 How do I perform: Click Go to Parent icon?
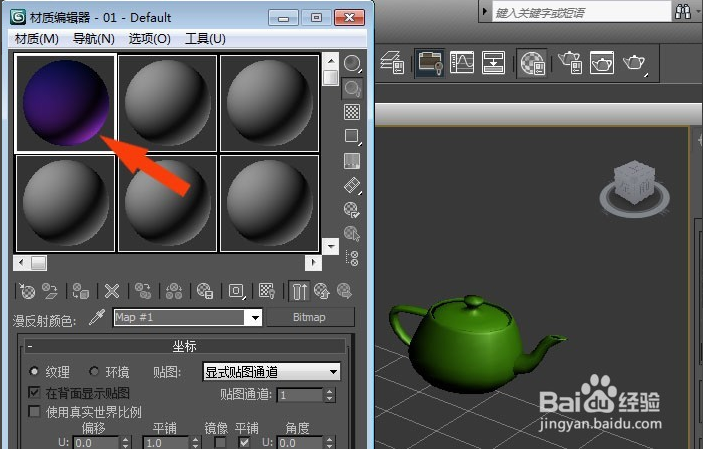click(x=322, y=291)
